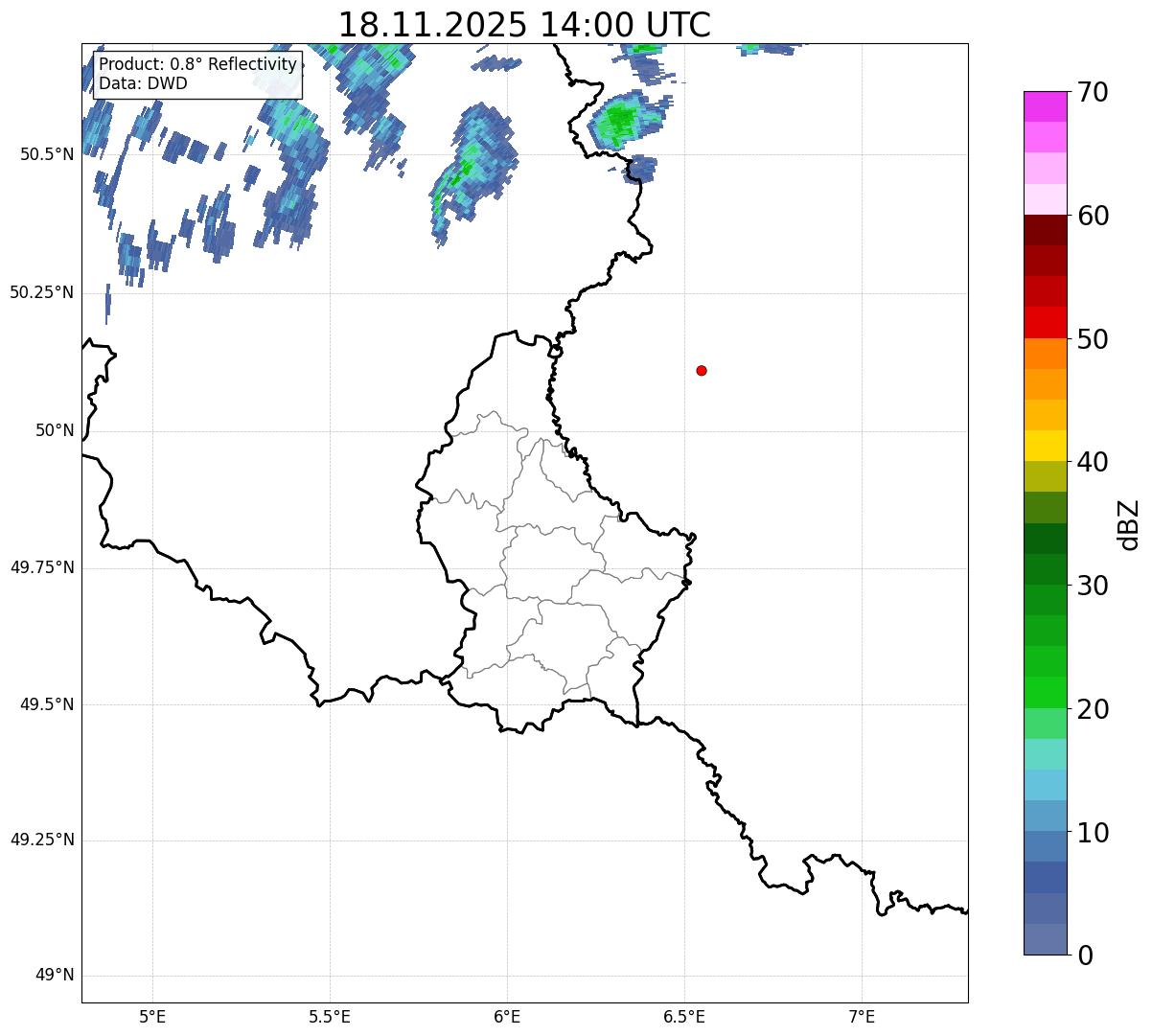The width and height of the screenshot is (1152, 1036).
Task: Click the bright green colorbar segment above 20
Action: click(1044, 693)
